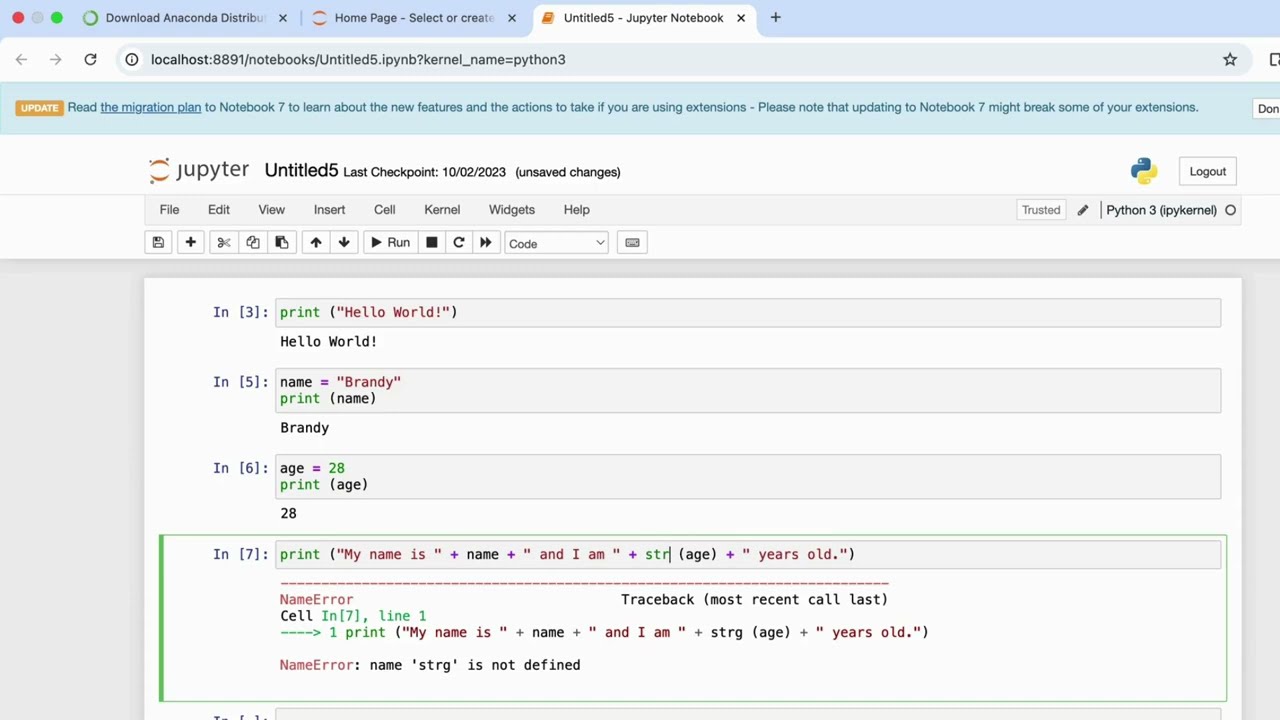Screen dimensions: 1280x720
Task: Click the Python logo icon
Action: (x=1144, y=171)
